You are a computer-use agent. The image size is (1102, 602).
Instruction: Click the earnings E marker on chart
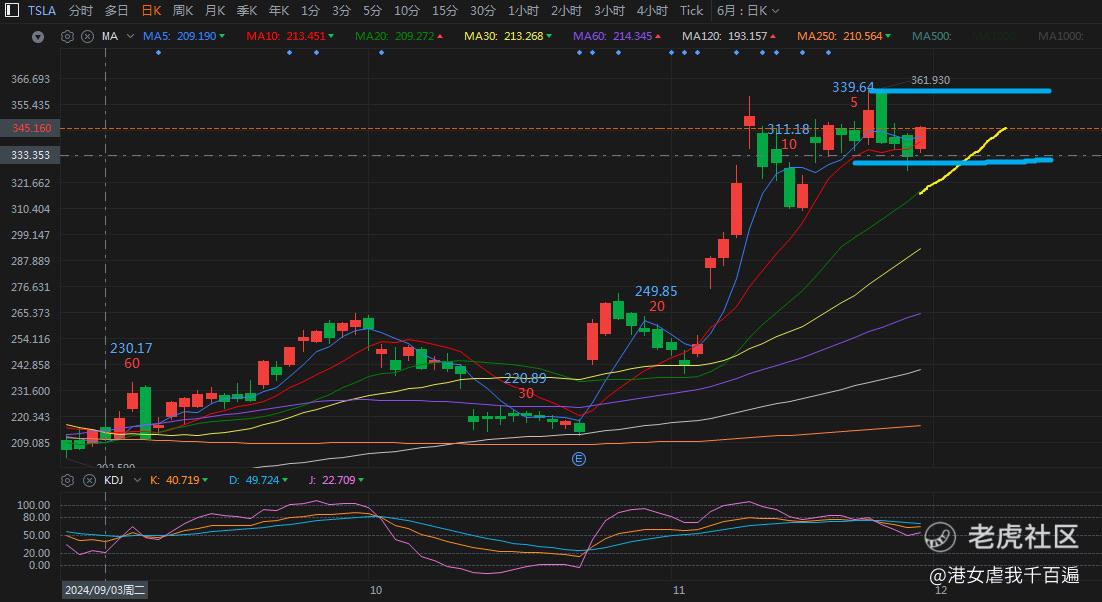click(x=578, y=459)
